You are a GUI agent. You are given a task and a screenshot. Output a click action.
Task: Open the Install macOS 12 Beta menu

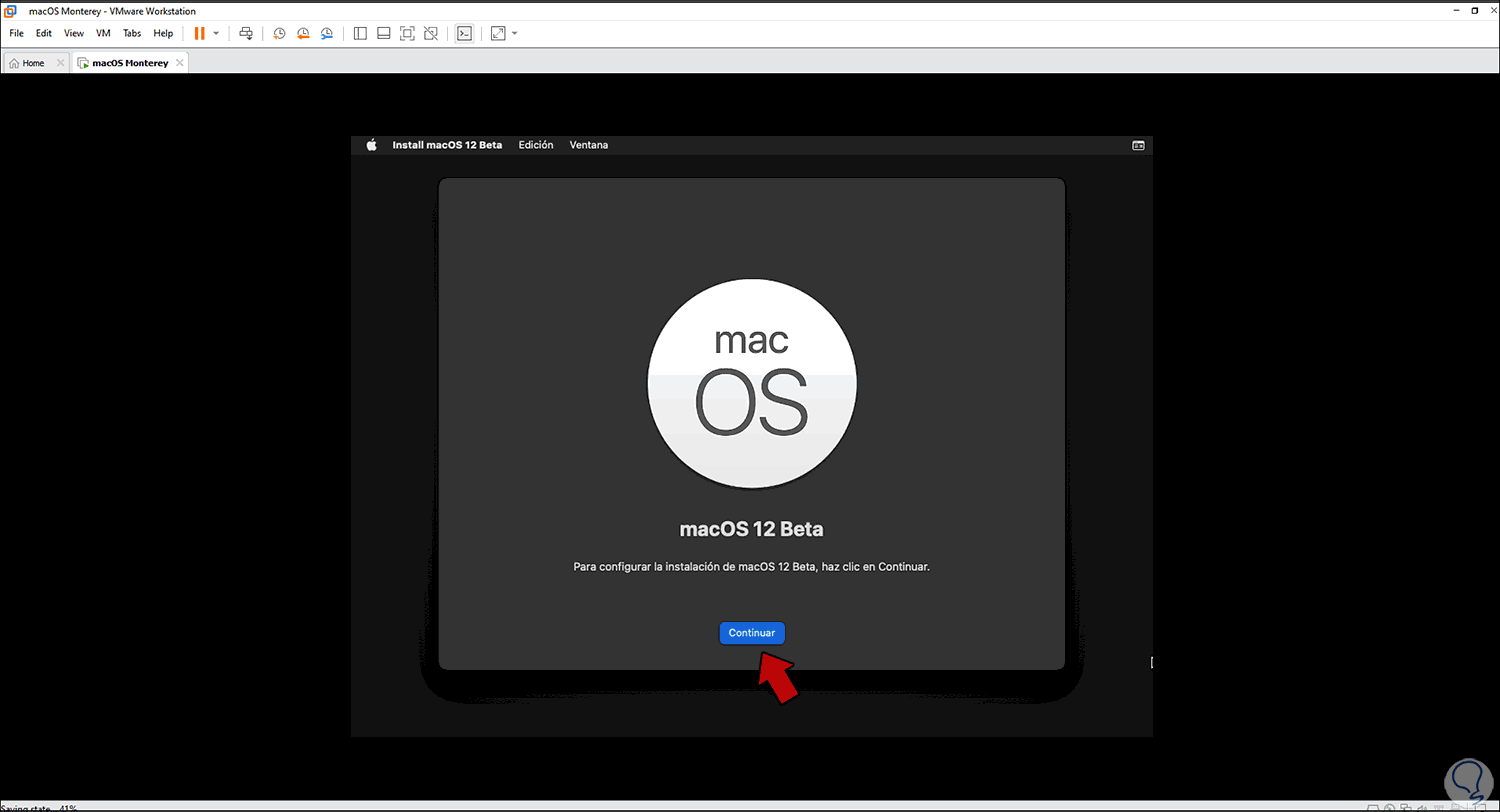click(447, 145)
